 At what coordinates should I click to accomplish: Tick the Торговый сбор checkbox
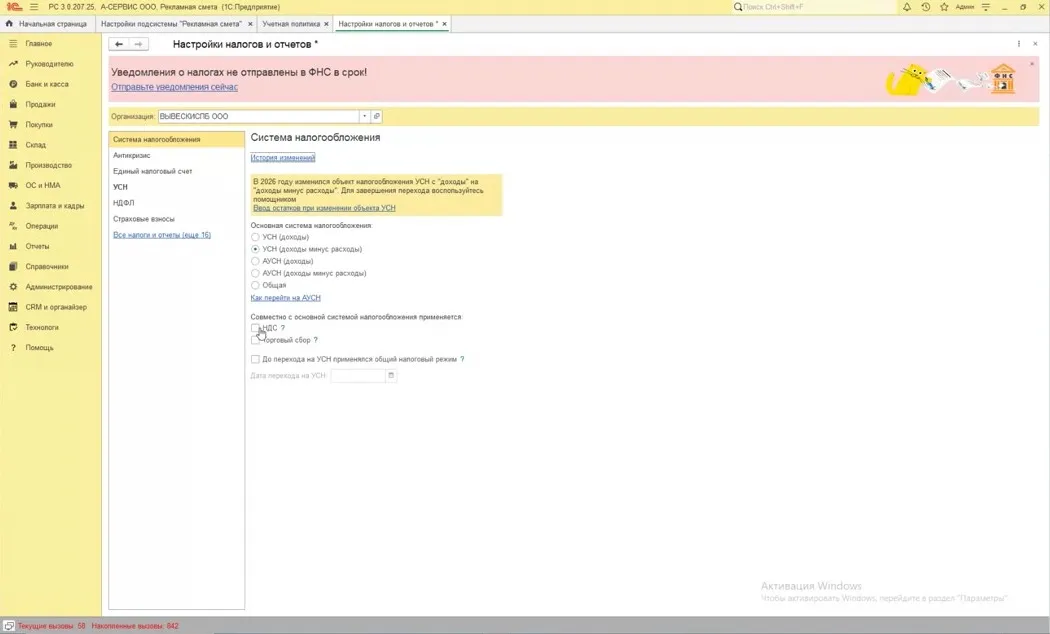[x=255, y=340]
